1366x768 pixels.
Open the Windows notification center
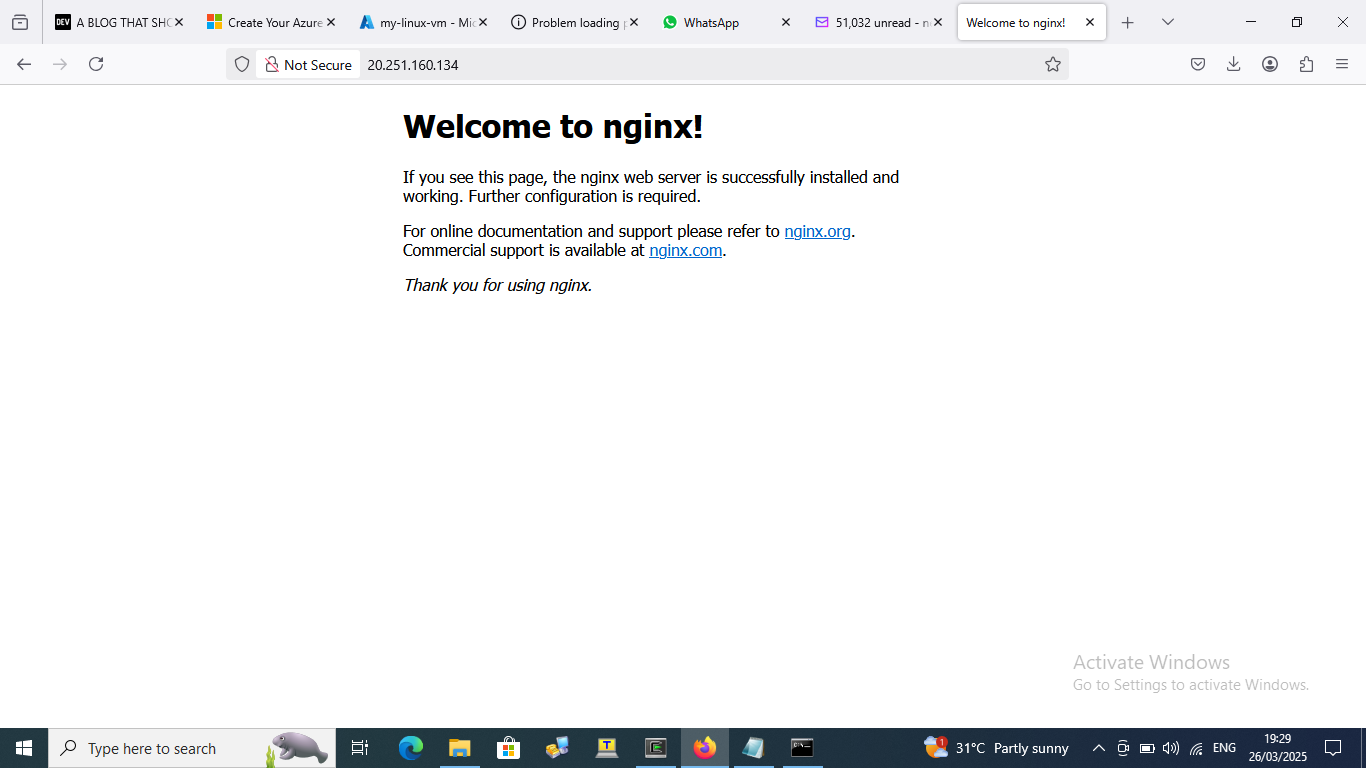1333,748
